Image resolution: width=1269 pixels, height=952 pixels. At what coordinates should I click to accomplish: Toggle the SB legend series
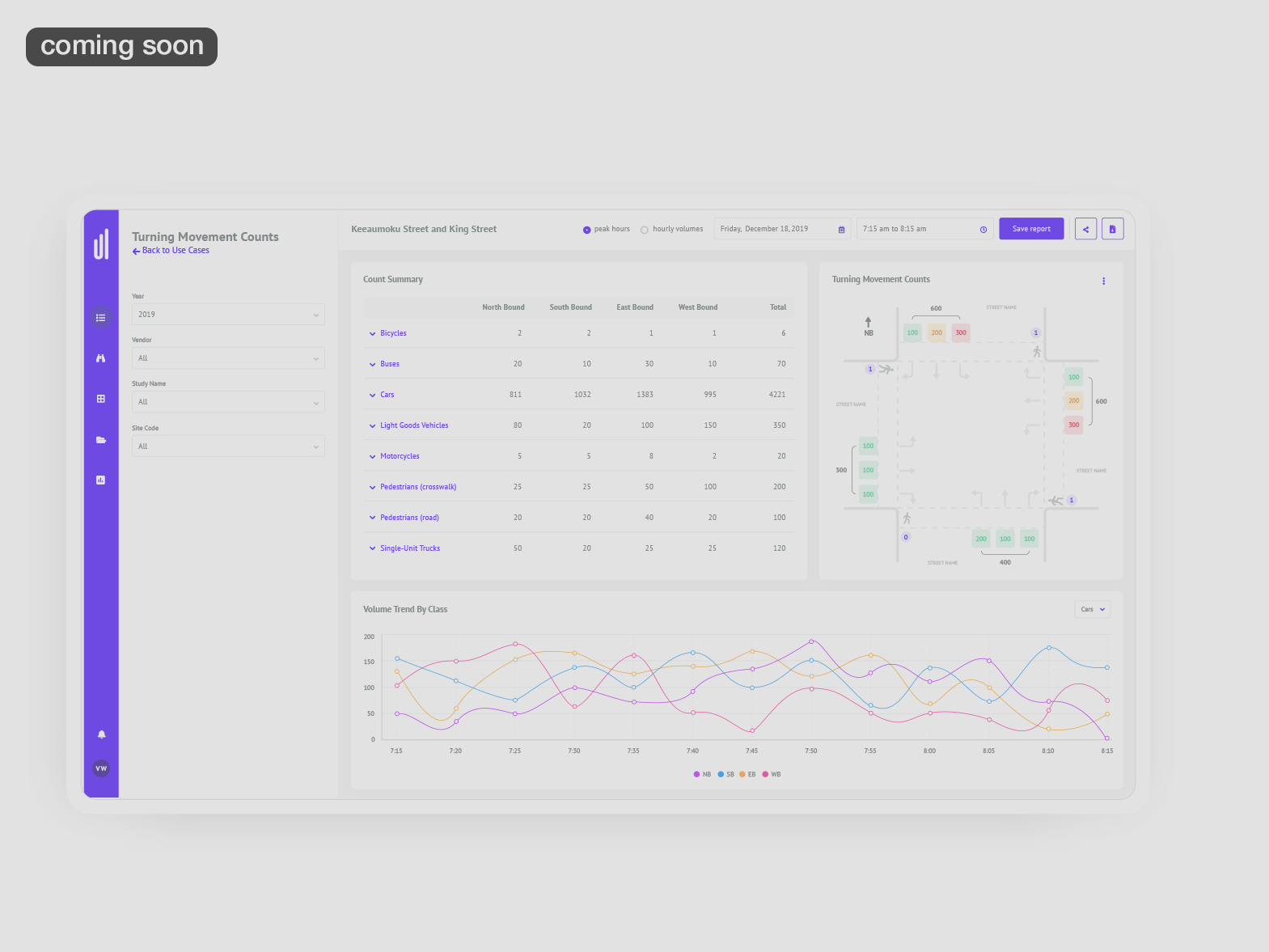pos(726,774)
